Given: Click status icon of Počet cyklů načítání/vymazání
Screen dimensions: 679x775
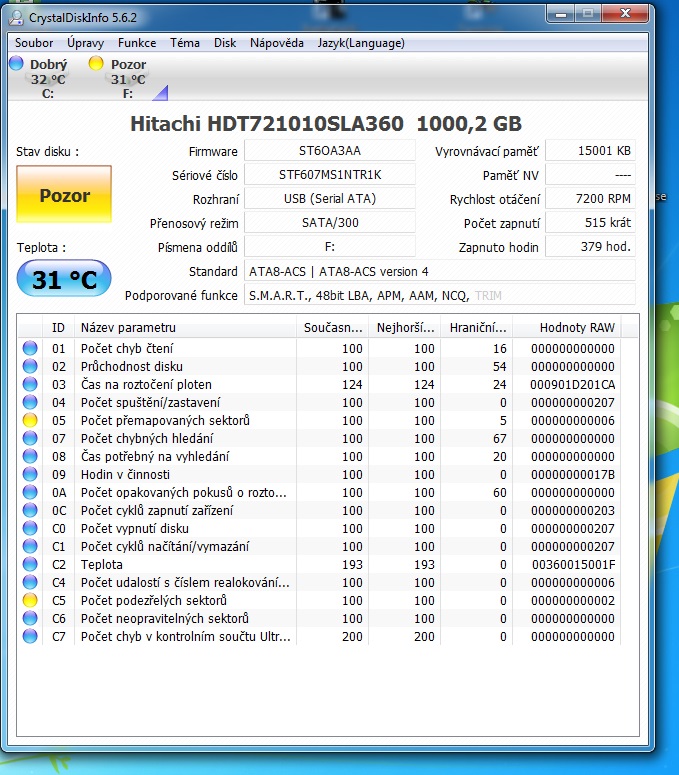Looking at the screenshot, I should [x=30, y=546].
